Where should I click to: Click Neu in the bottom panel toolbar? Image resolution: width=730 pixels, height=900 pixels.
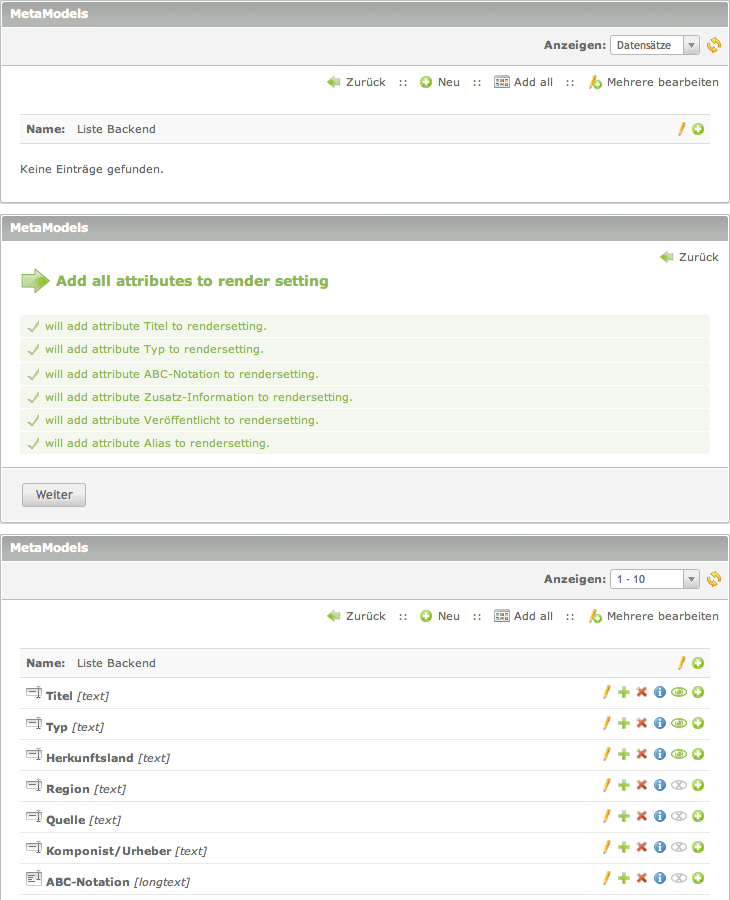[440, 616]
